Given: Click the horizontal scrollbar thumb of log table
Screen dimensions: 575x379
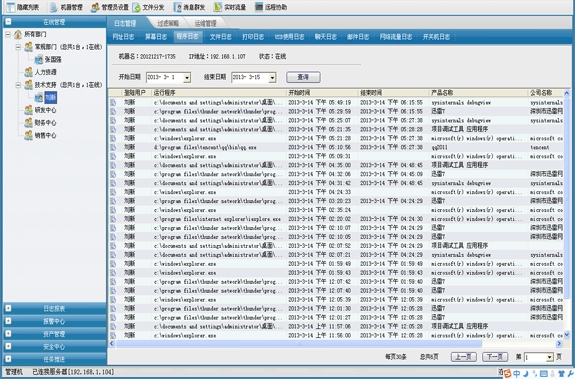Looking at the screenshot, I should tap(299, 344).
